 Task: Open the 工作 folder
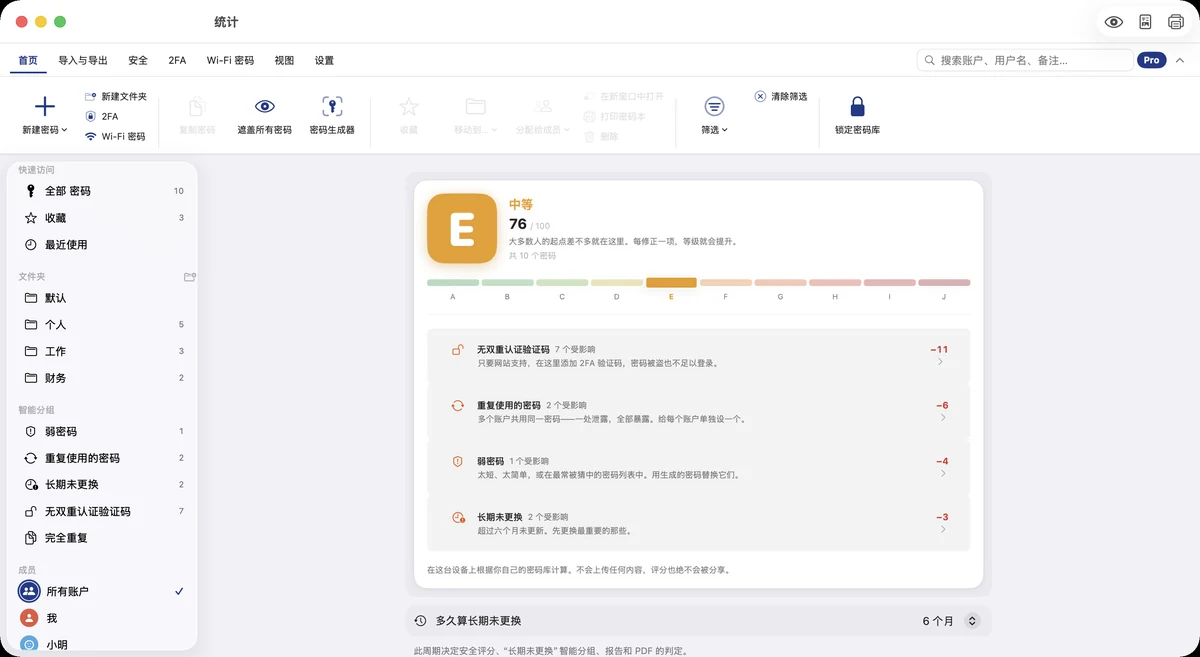pyautogui.click(x=102, y=351)
